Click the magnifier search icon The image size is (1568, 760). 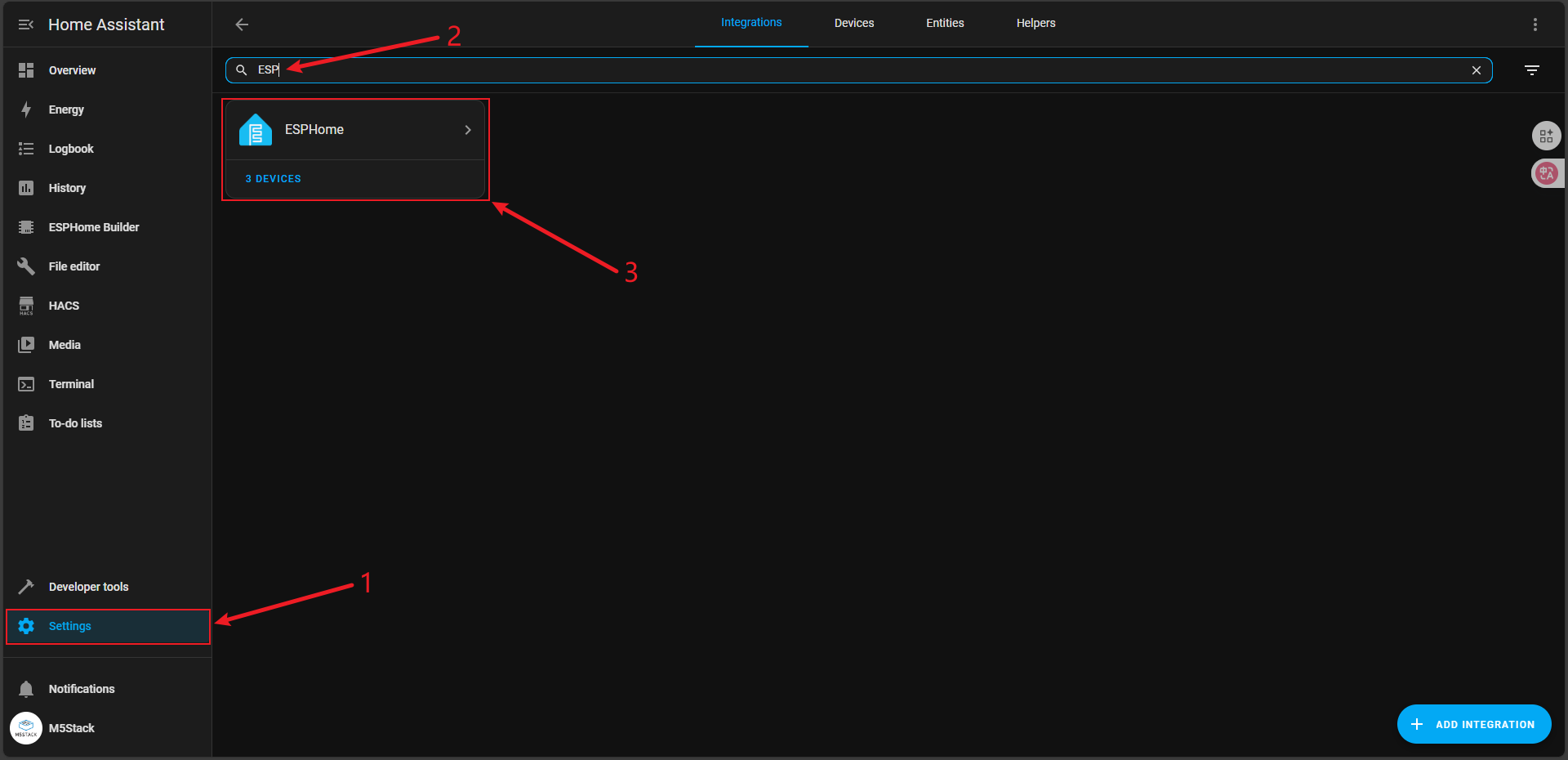[x=242, y=70]
